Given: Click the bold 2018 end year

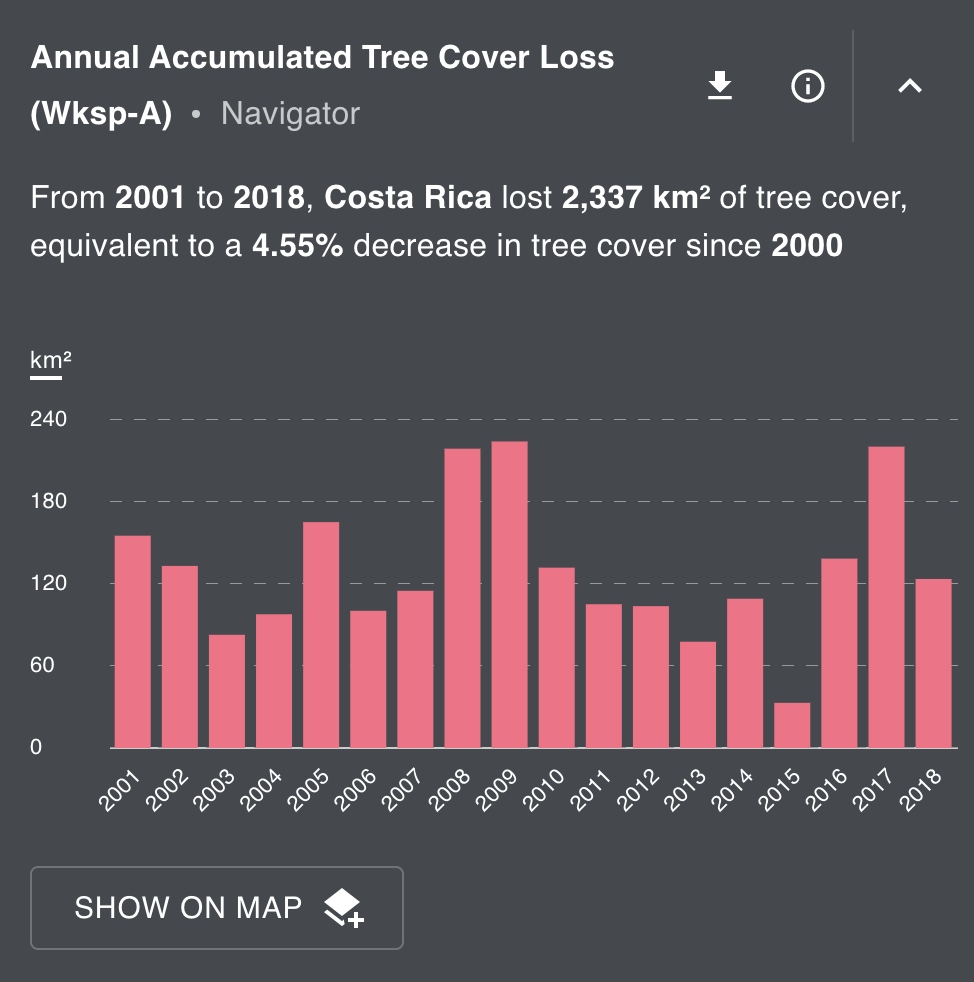Looking at the screenshot, I should click(x=268, y=198).
